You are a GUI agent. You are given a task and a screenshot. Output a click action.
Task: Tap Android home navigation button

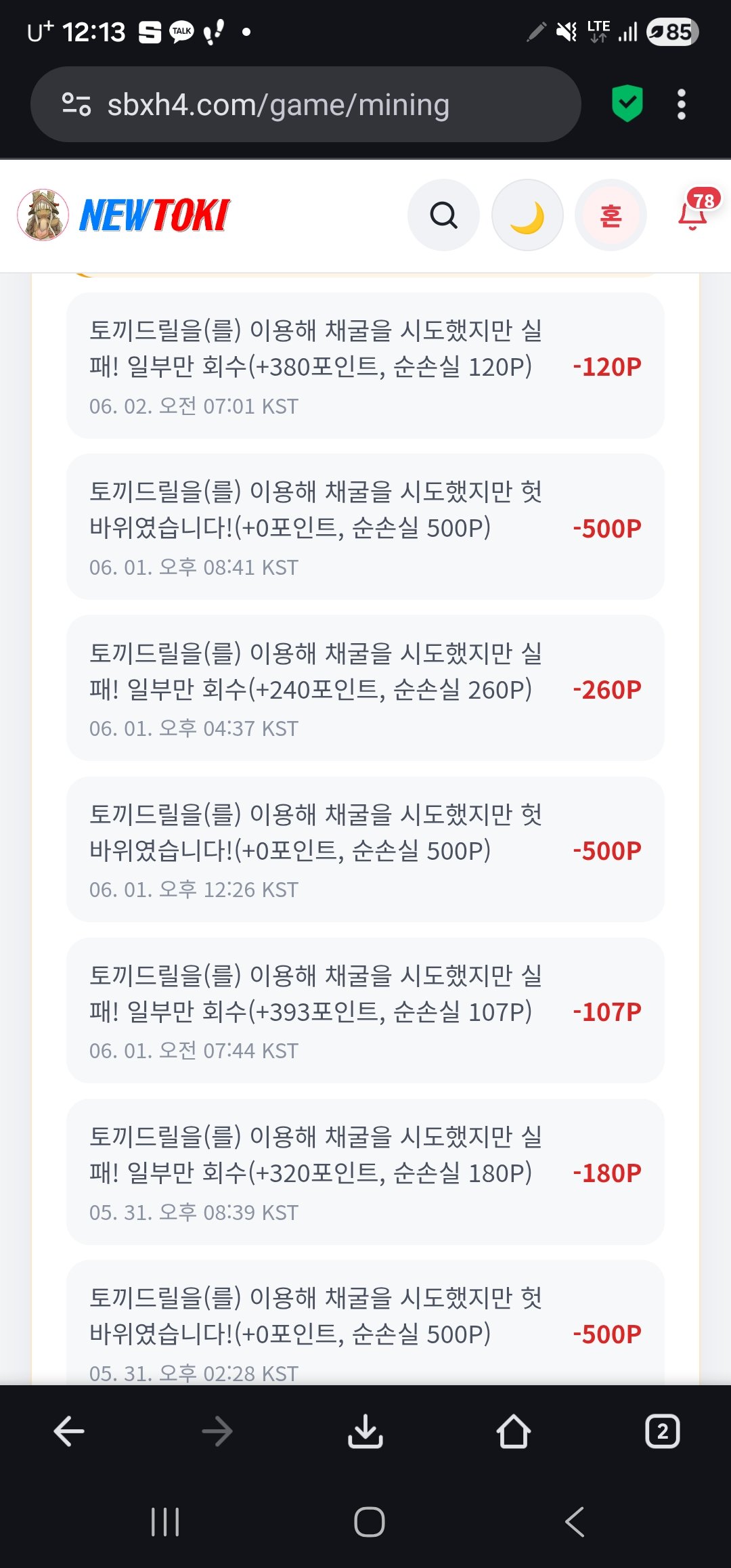coord(370,1522)
